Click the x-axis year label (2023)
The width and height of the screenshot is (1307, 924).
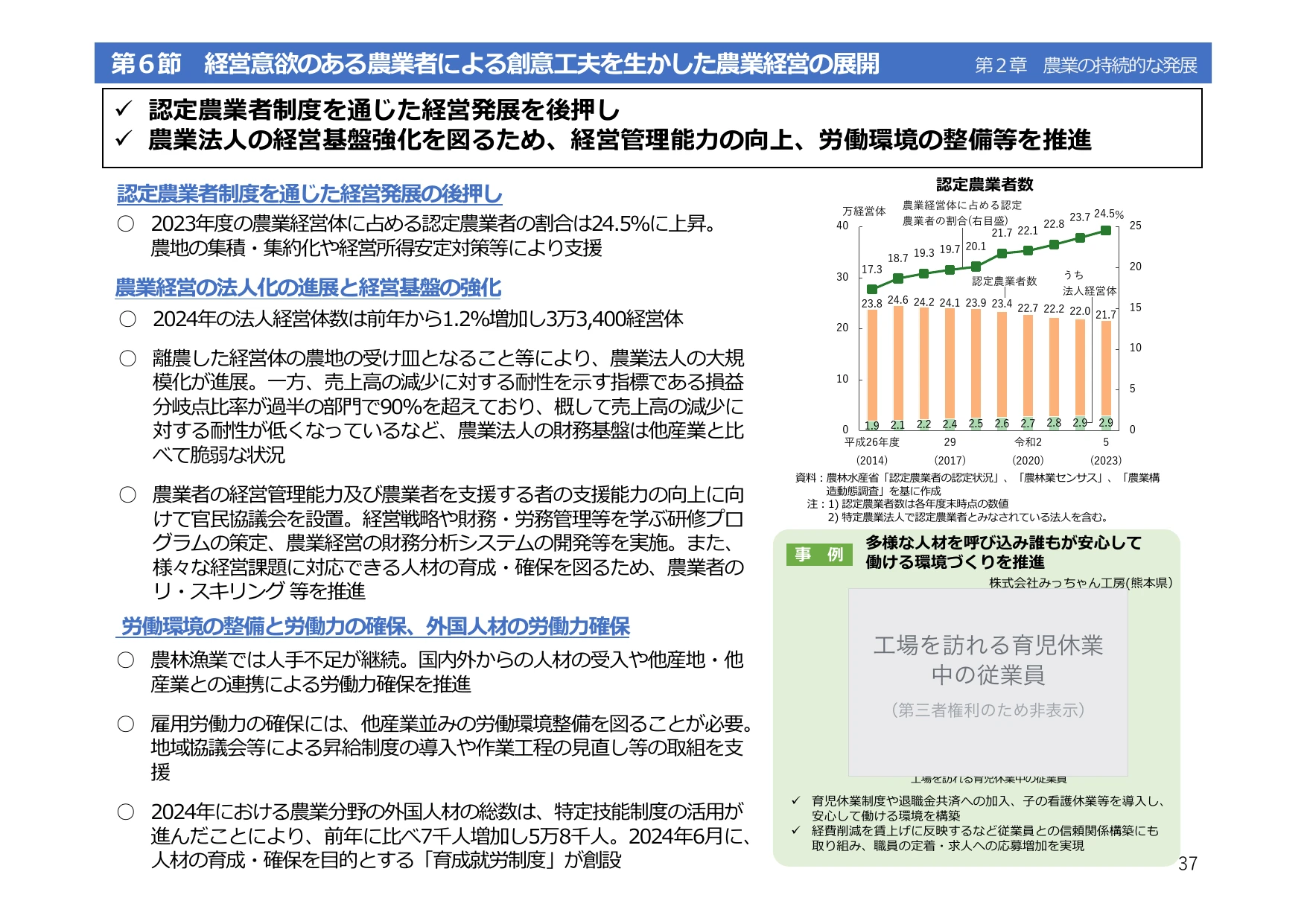click(x=1106, y=460)
